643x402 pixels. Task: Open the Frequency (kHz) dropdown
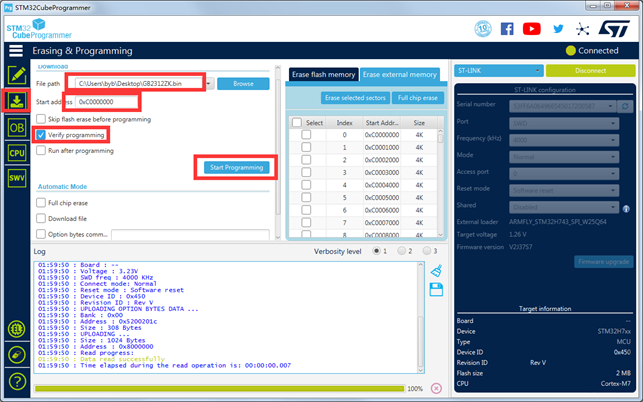564,140
